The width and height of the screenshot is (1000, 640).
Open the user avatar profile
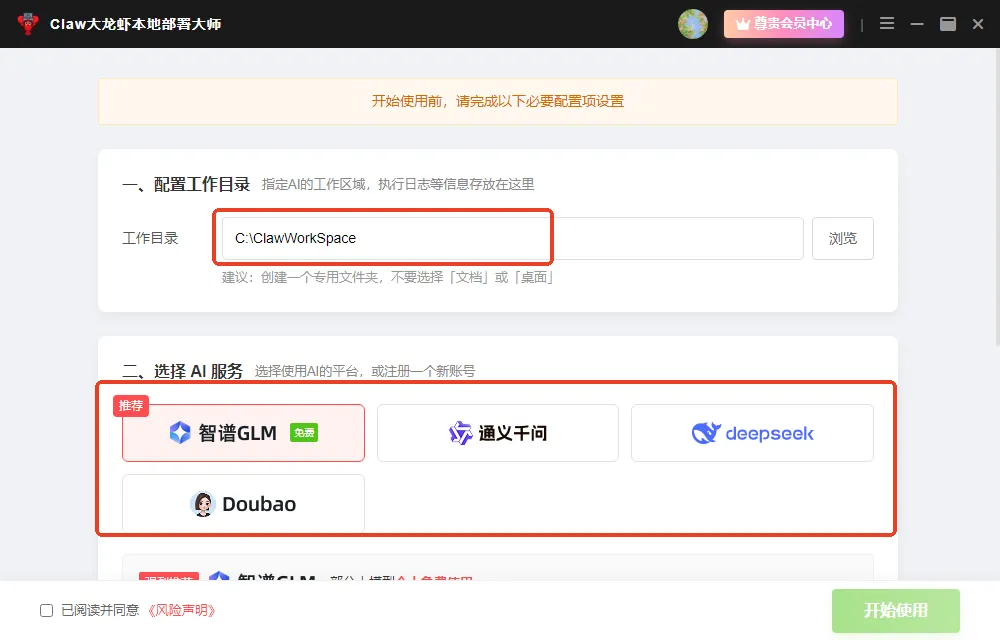pos(693,24)
